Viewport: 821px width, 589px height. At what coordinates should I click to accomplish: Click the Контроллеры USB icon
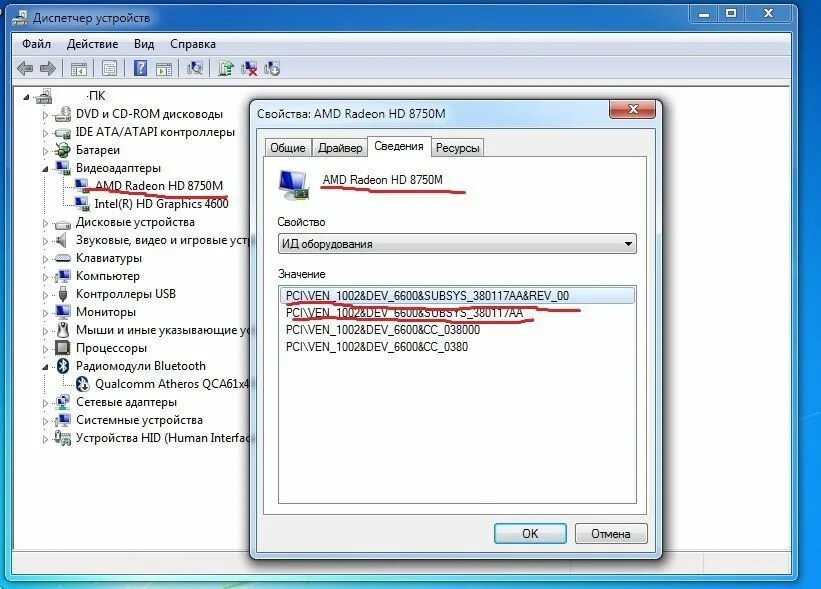63,294
